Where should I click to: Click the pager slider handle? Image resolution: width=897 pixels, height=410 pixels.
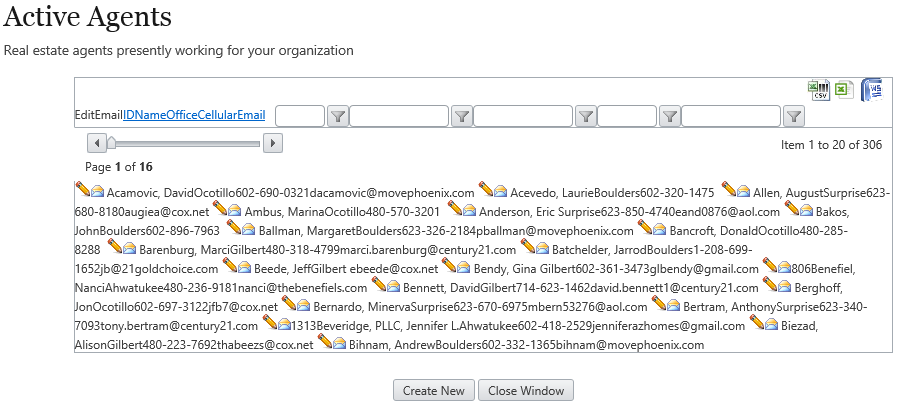(112, 143)
